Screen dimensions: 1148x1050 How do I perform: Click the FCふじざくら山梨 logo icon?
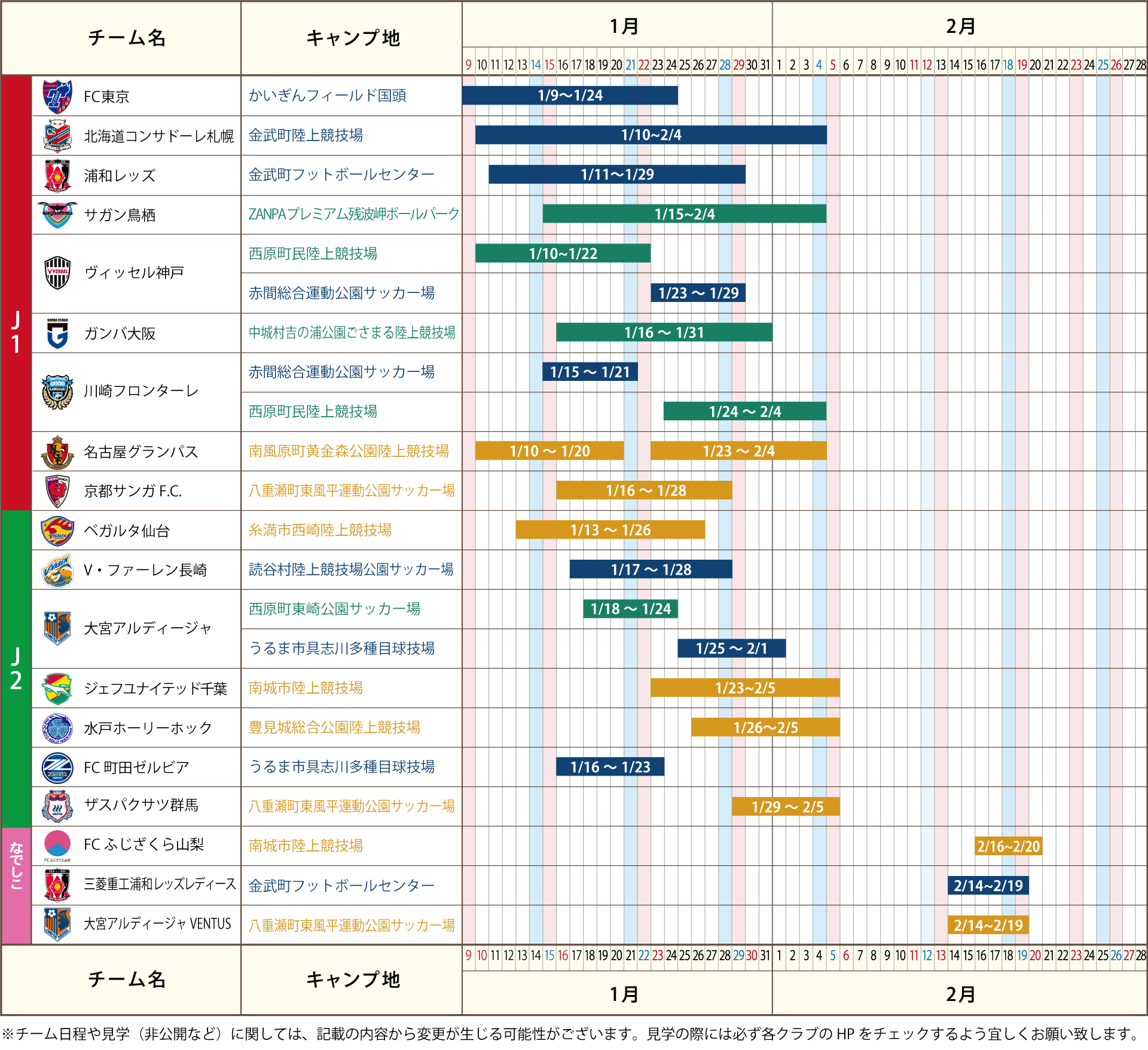(x=57, y=846)
